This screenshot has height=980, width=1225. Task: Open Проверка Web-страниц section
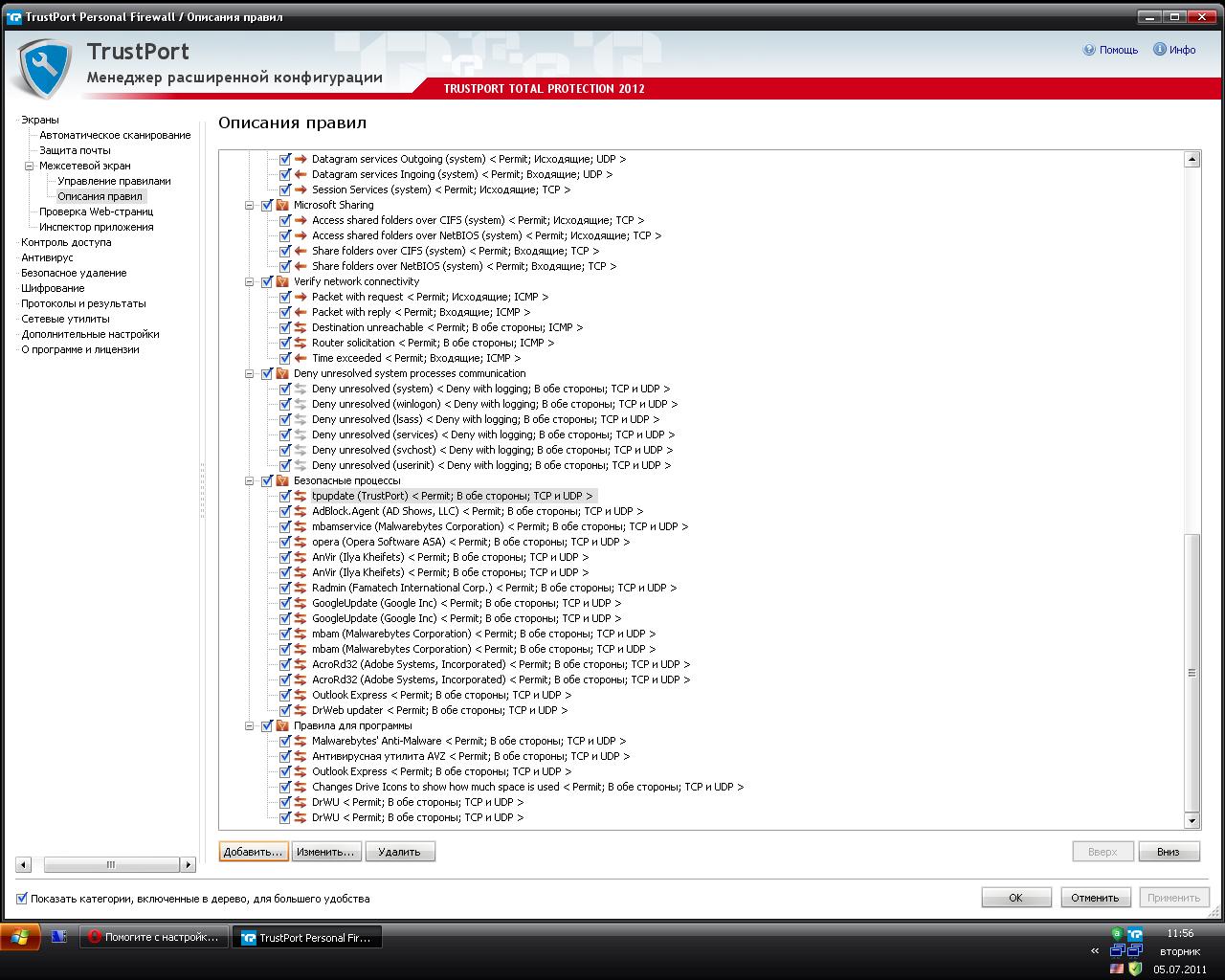click(96, 212)
